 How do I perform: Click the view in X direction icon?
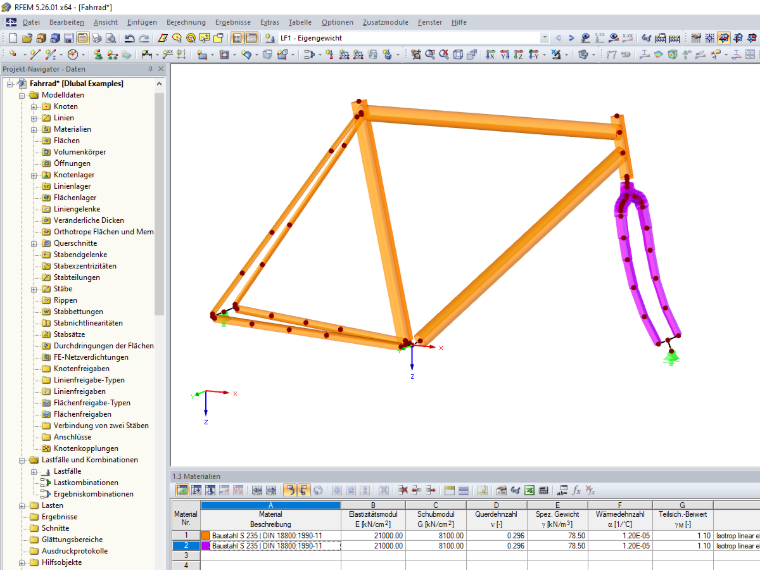click(491, 55)
